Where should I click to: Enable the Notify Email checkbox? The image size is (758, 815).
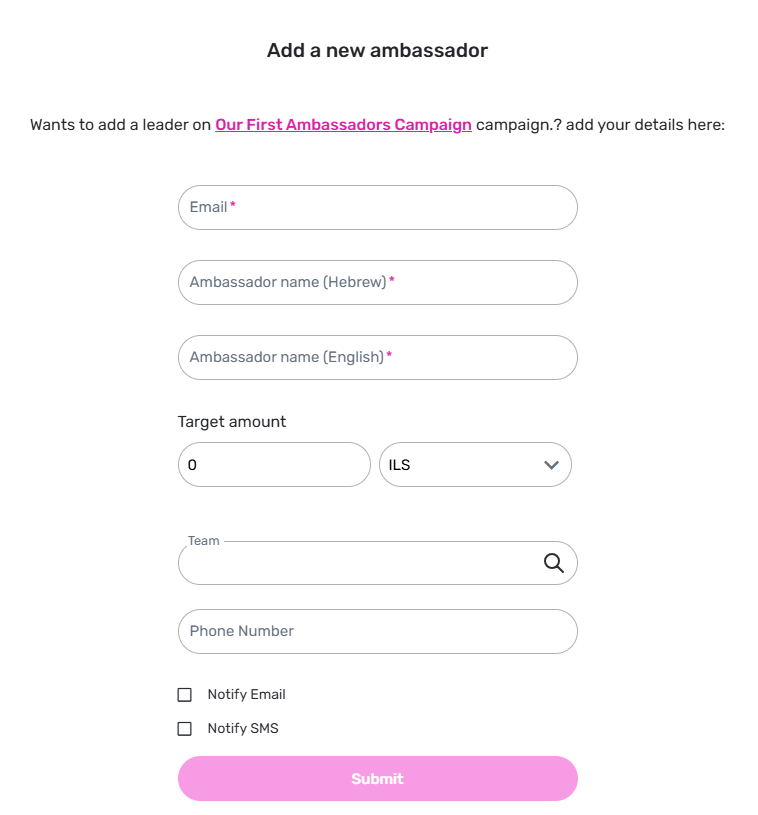185,695
